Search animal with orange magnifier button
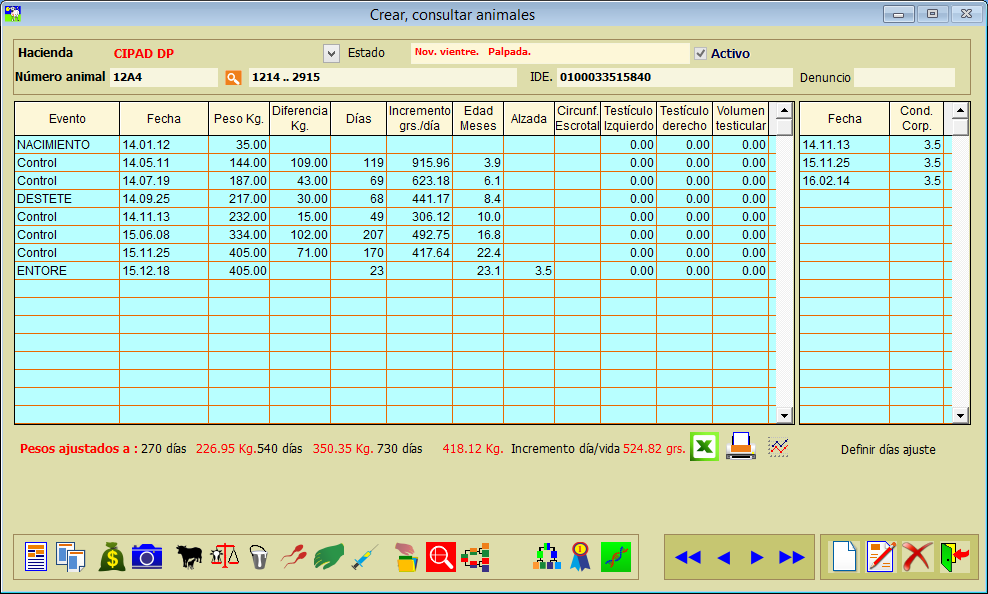 click(233, 78)
